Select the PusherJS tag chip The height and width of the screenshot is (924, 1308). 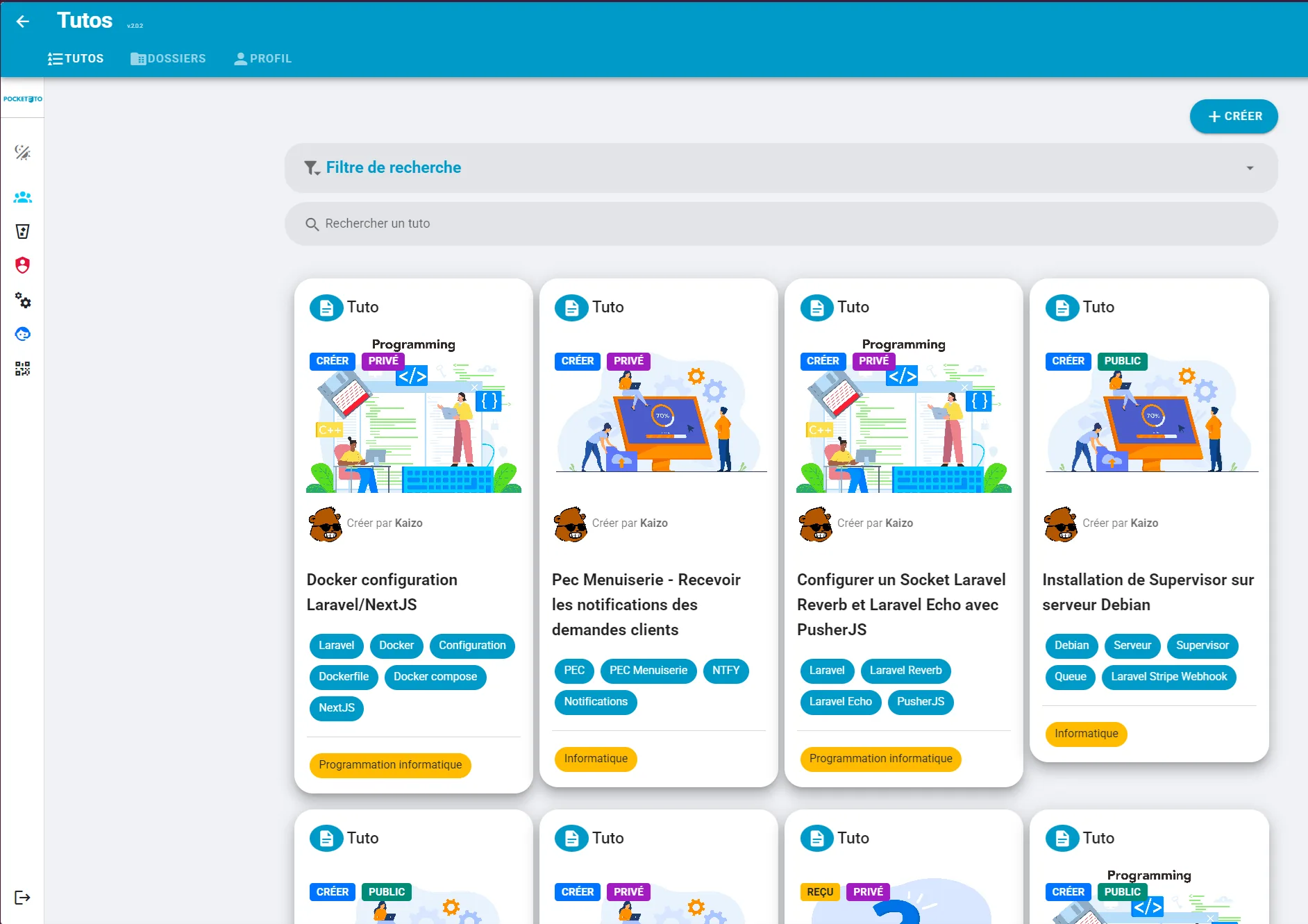921,702
